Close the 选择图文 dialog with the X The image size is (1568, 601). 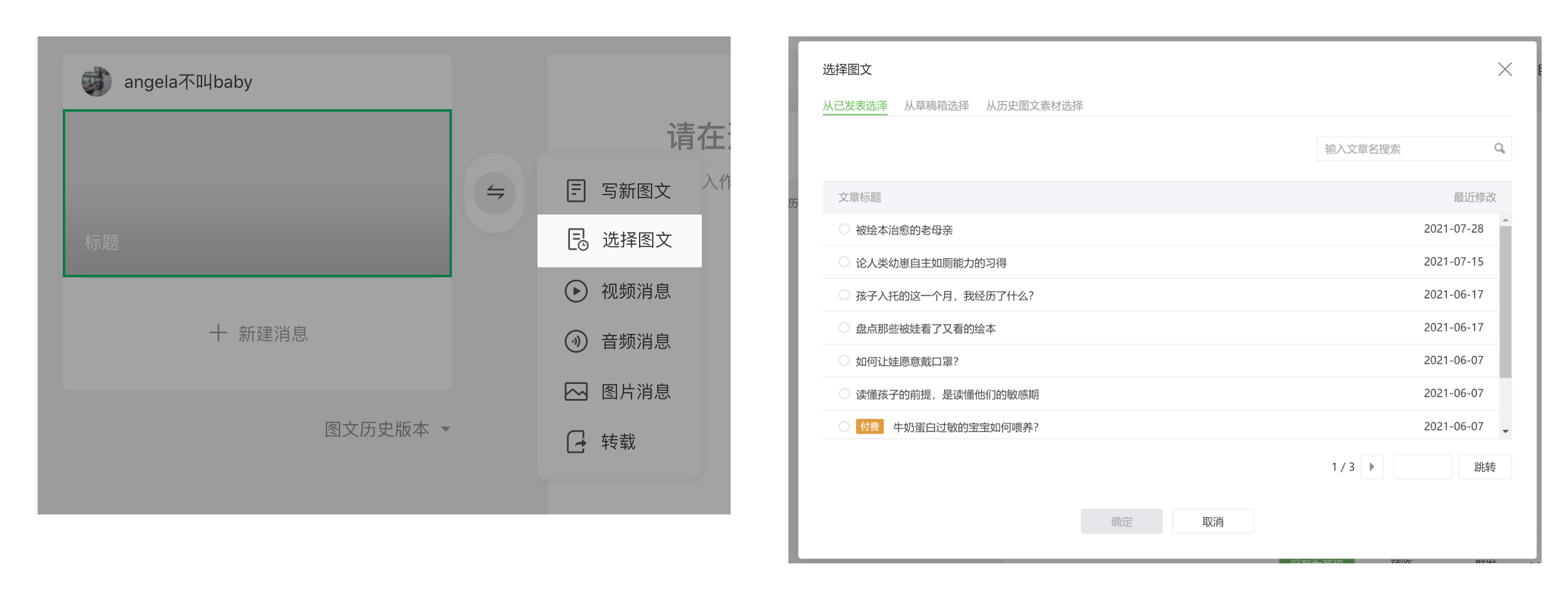coord(1505,69)
